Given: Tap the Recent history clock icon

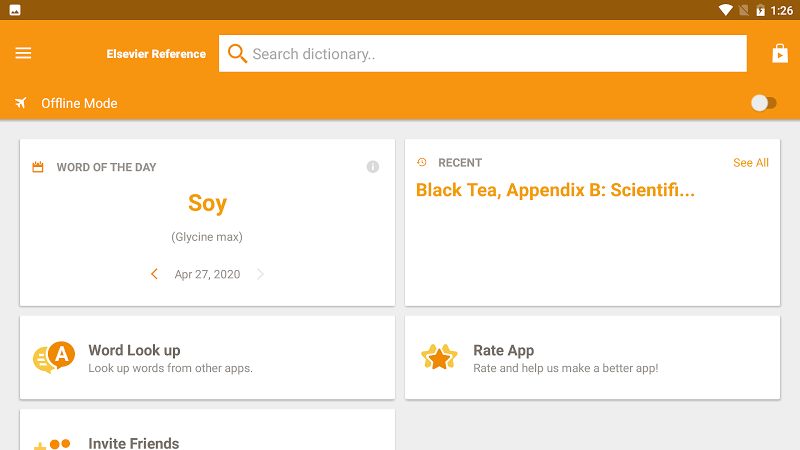Looking at the screenshot, I should 421,162.
